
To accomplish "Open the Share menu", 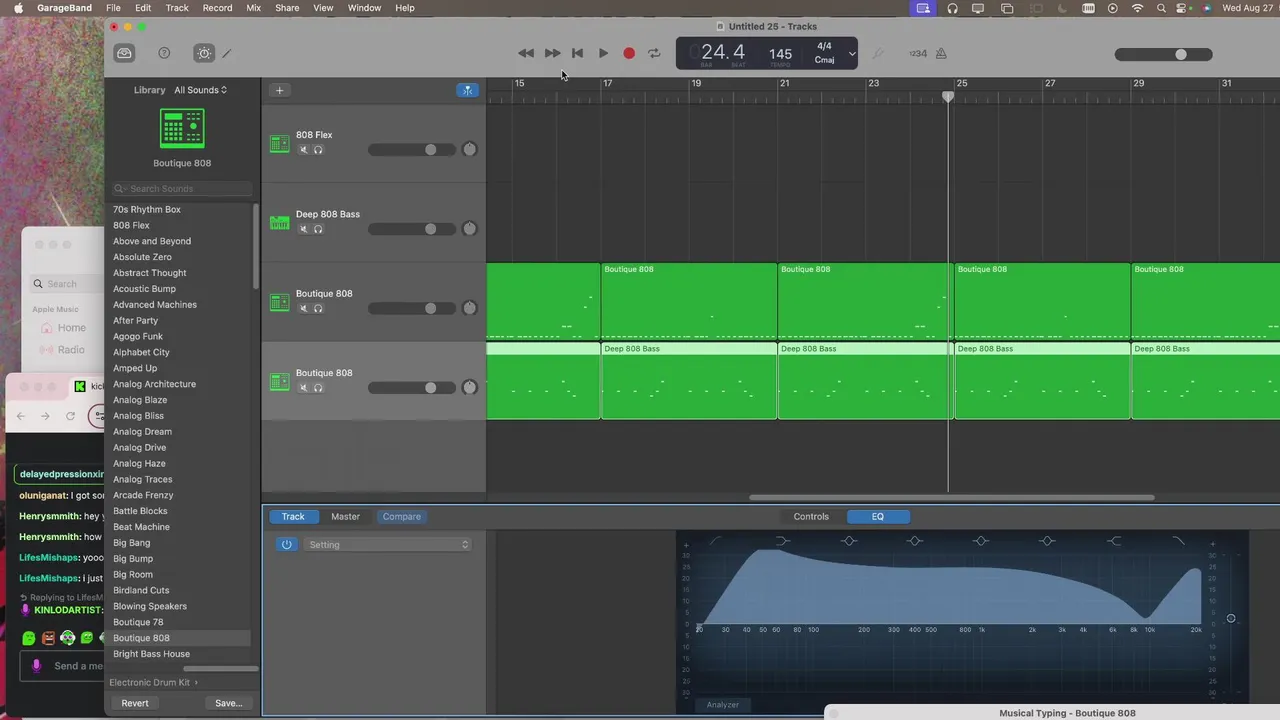I will point(287,8).
